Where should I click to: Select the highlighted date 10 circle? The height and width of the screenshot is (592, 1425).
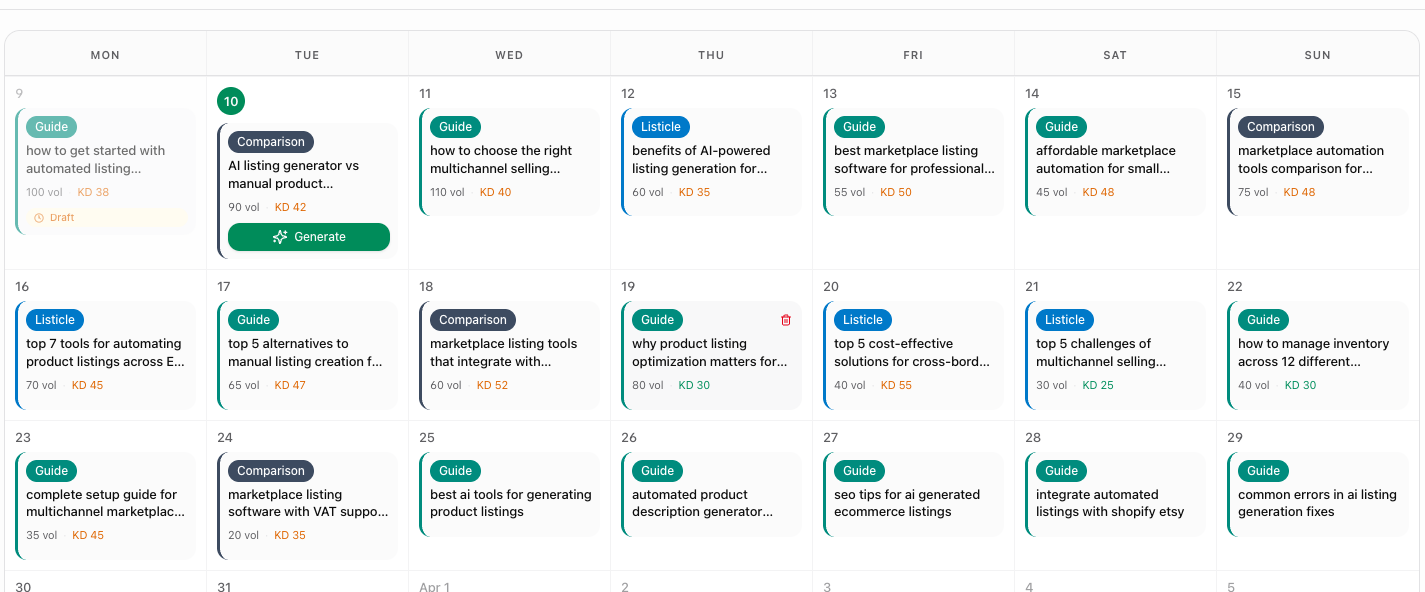coord(231,101)
